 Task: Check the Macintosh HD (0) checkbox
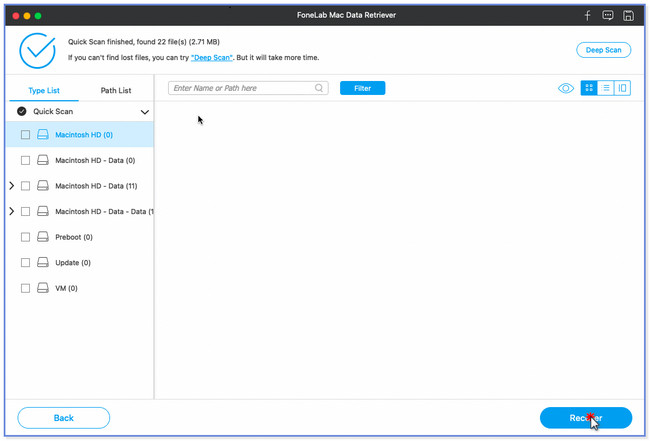25,135
